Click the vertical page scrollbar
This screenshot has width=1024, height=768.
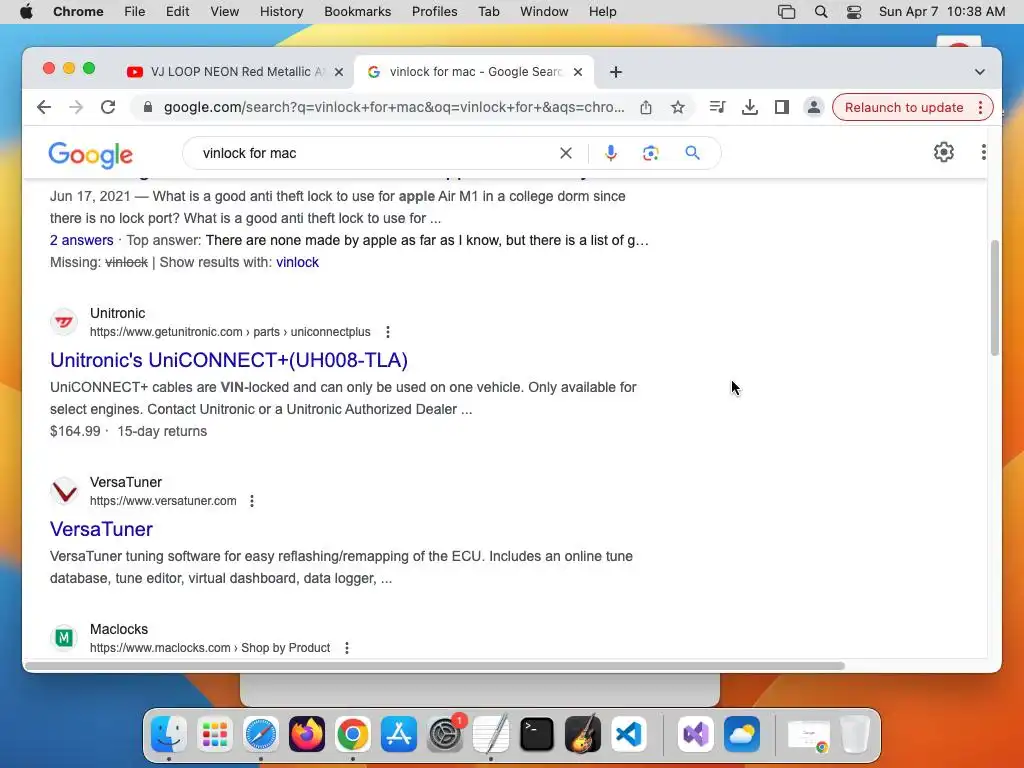[995, 297]
